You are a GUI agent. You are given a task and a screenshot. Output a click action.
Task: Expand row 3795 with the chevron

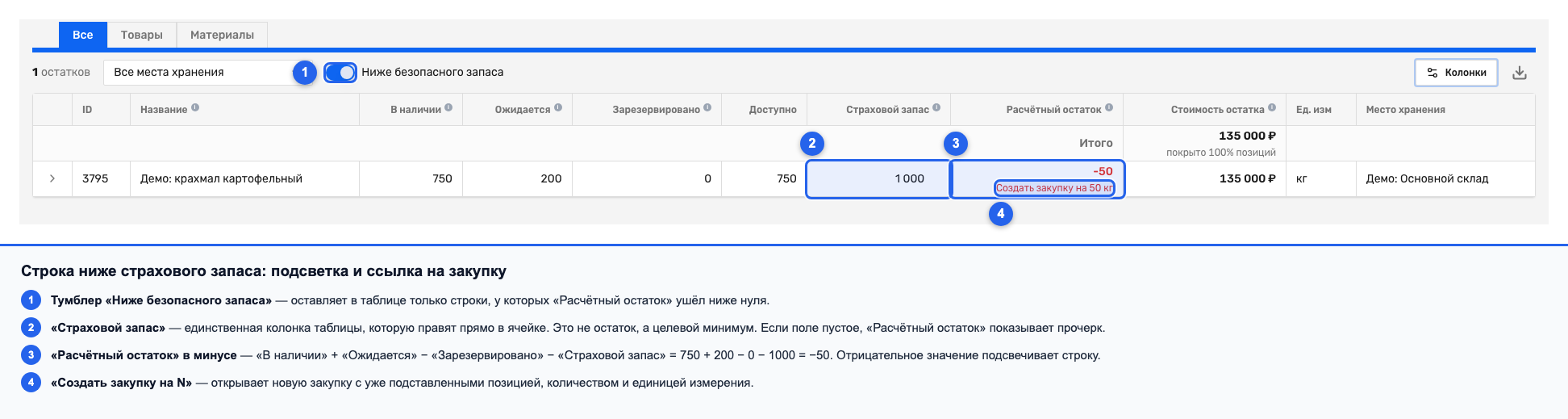(x=52, y=178)
